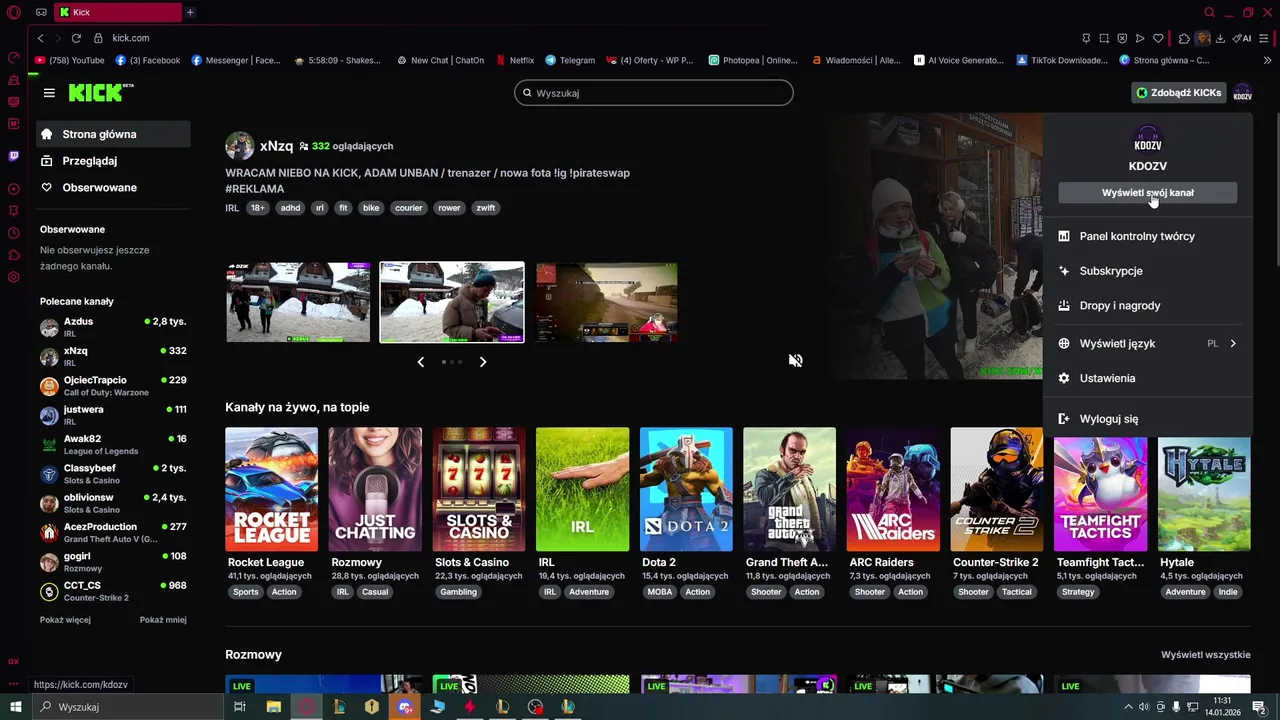Open the Slots & Casino category thumbnail
1280x720 pixels.
click(479, 489)
